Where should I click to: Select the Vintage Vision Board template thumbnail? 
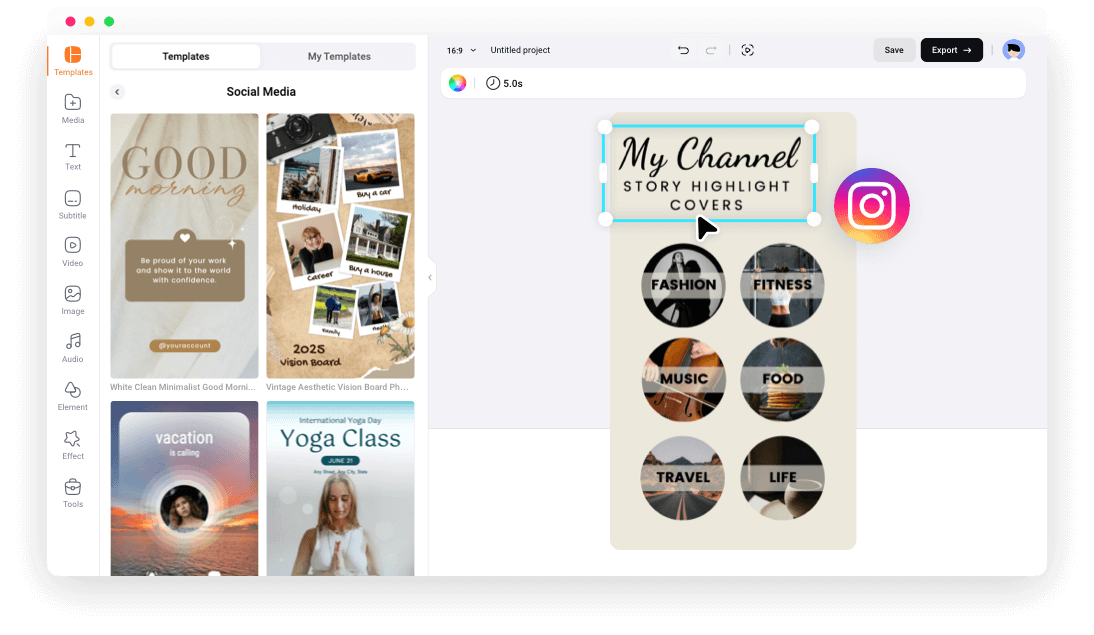340,246
